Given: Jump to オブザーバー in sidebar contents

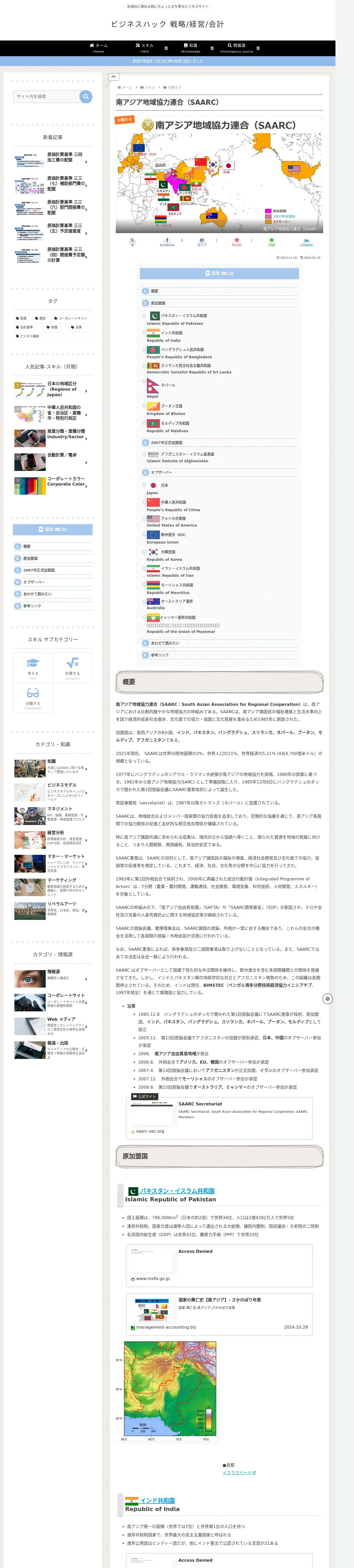Looking at the screenshot, I should 53,582.
